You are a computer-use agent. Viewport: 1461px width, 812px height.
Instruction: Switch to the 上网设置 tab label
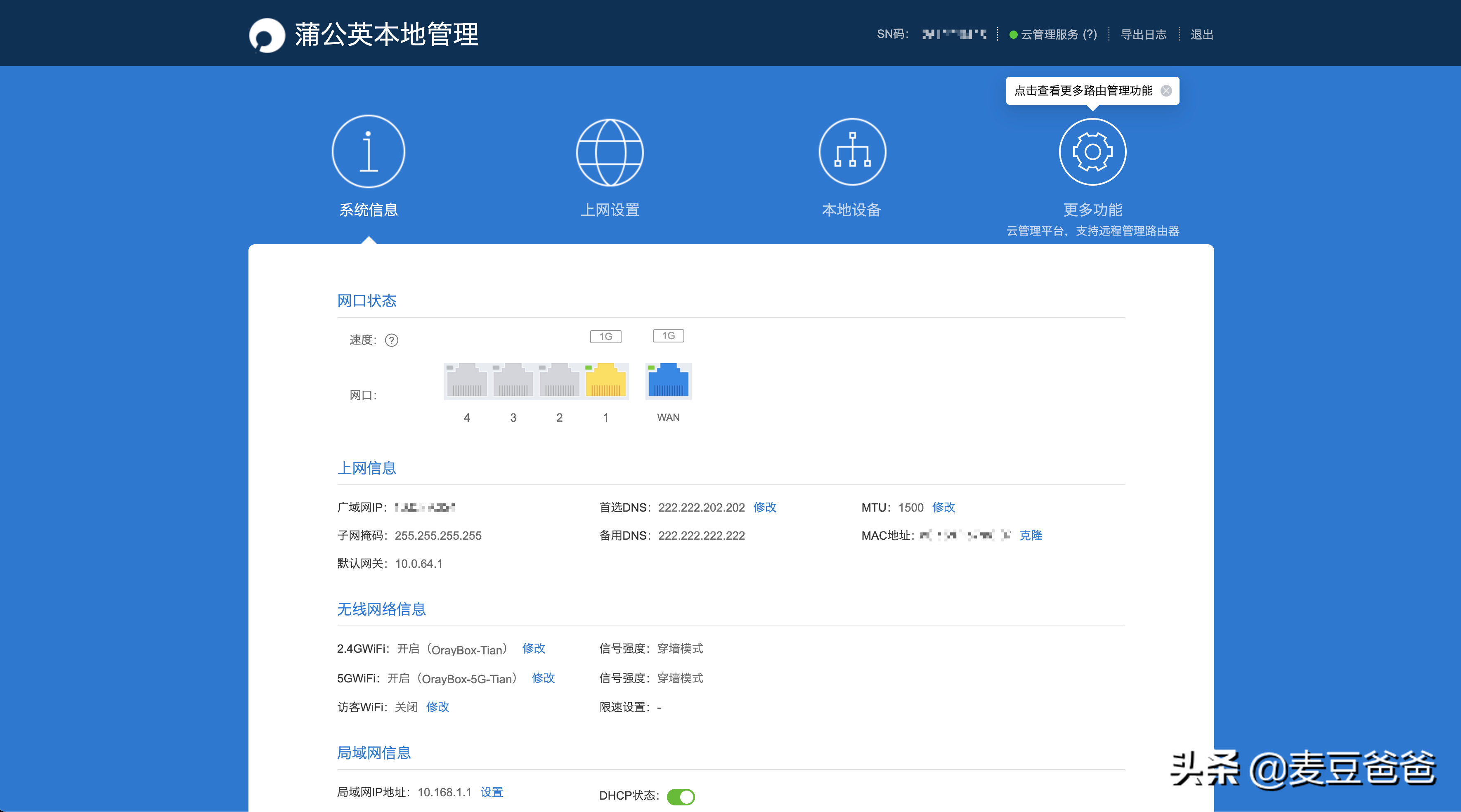tap(610, 210)
